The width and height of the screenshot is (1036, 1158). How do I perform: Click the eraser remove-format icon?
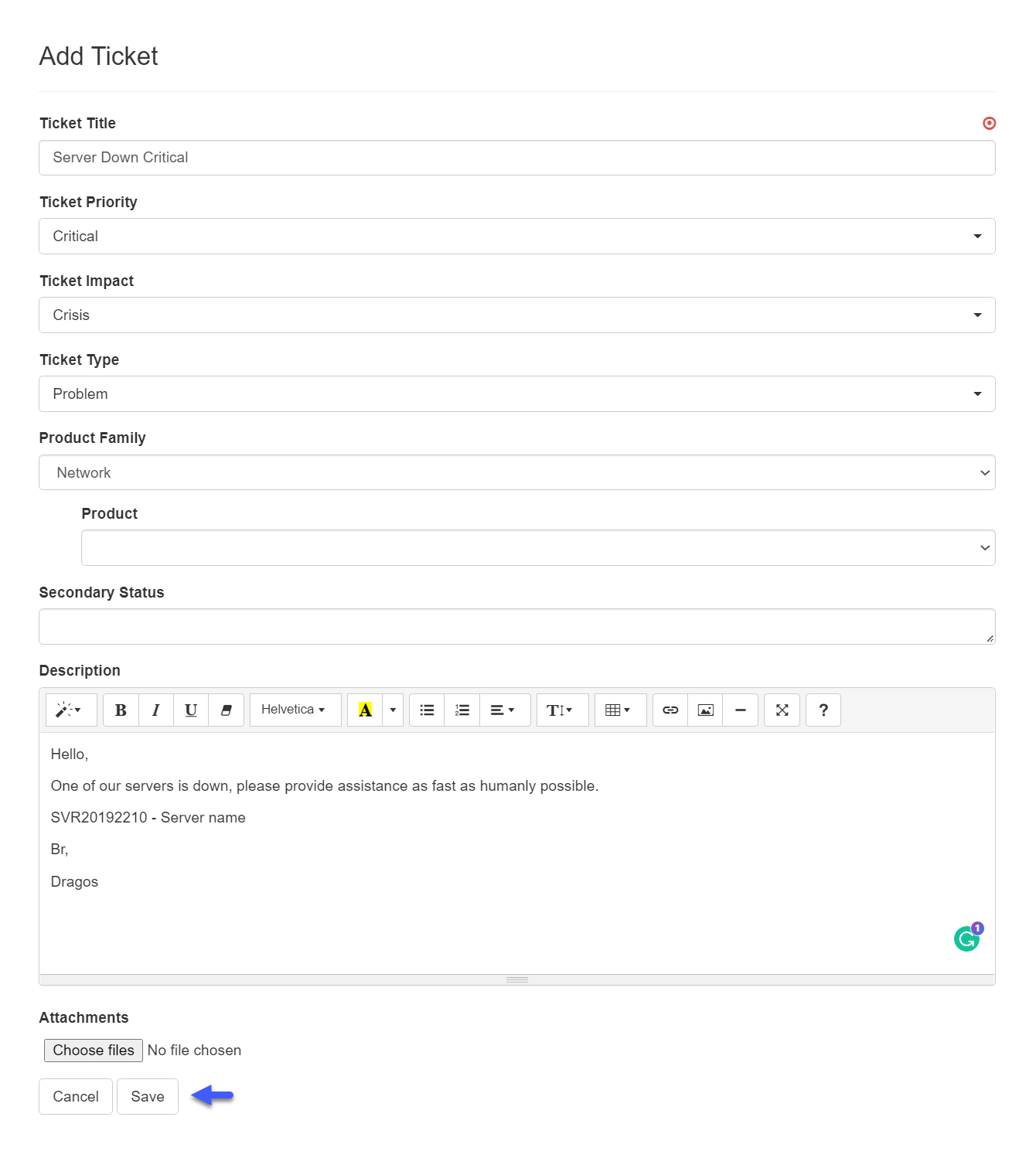227,710
